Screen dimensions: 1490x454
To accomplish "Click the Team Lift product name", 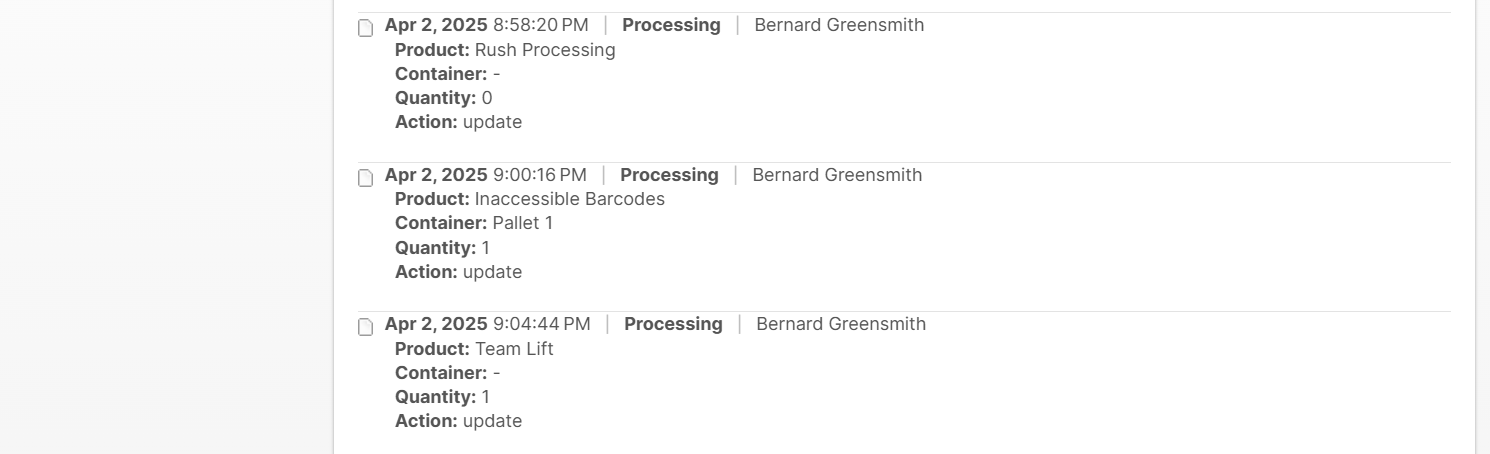I will (x=514, y=349).
